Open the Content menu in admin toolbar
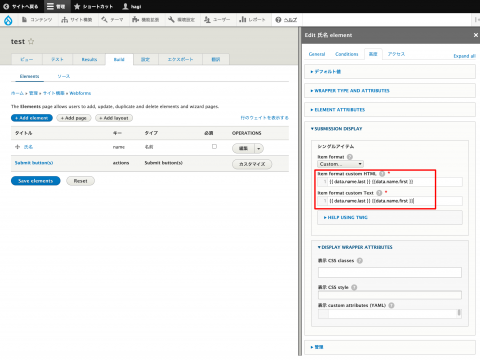The width and height of the screenshot is (480, 360). [x=37, y=20]
